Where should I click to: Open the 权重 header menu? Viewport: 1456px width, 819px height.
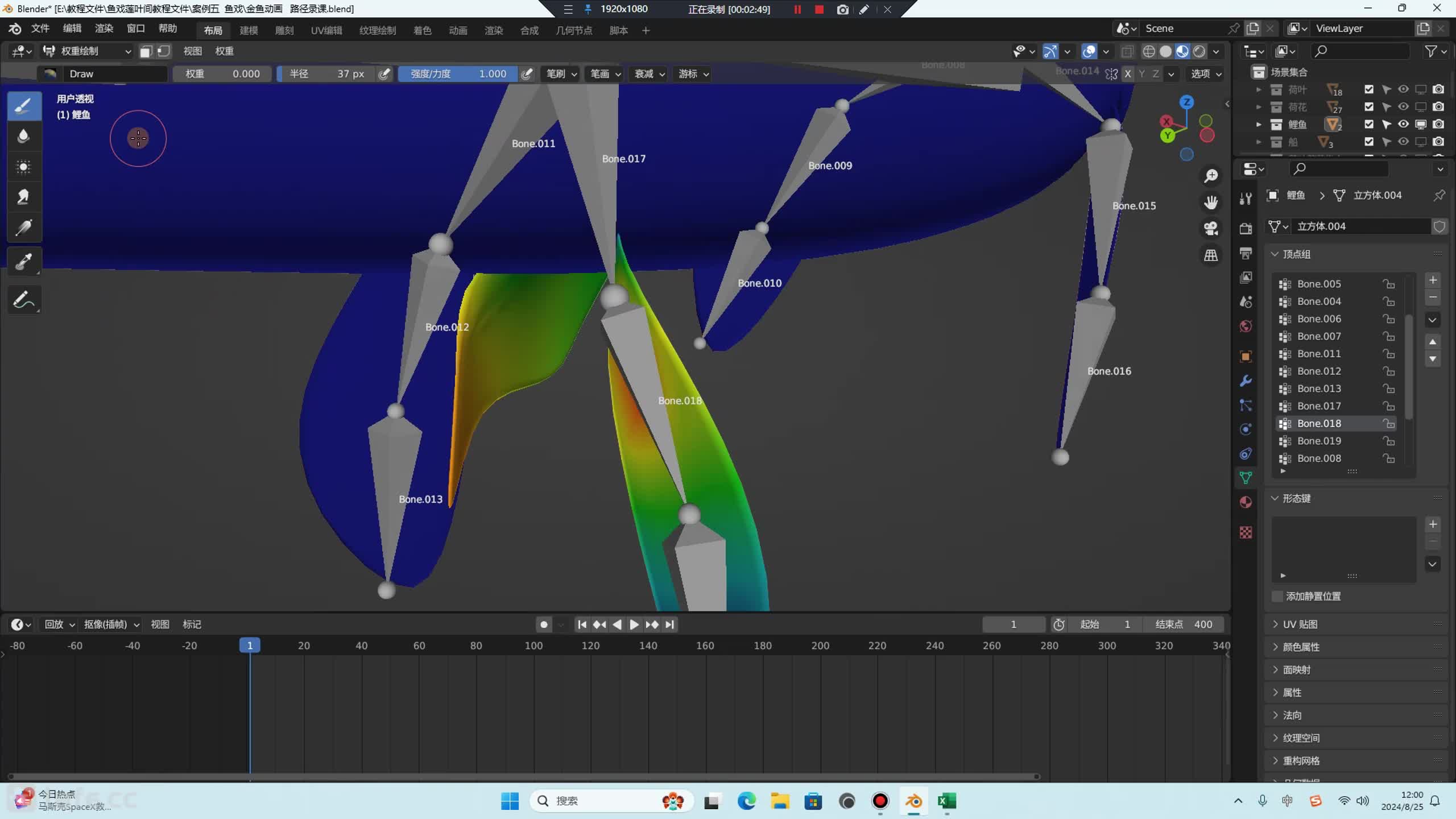(x=224, y=51)
